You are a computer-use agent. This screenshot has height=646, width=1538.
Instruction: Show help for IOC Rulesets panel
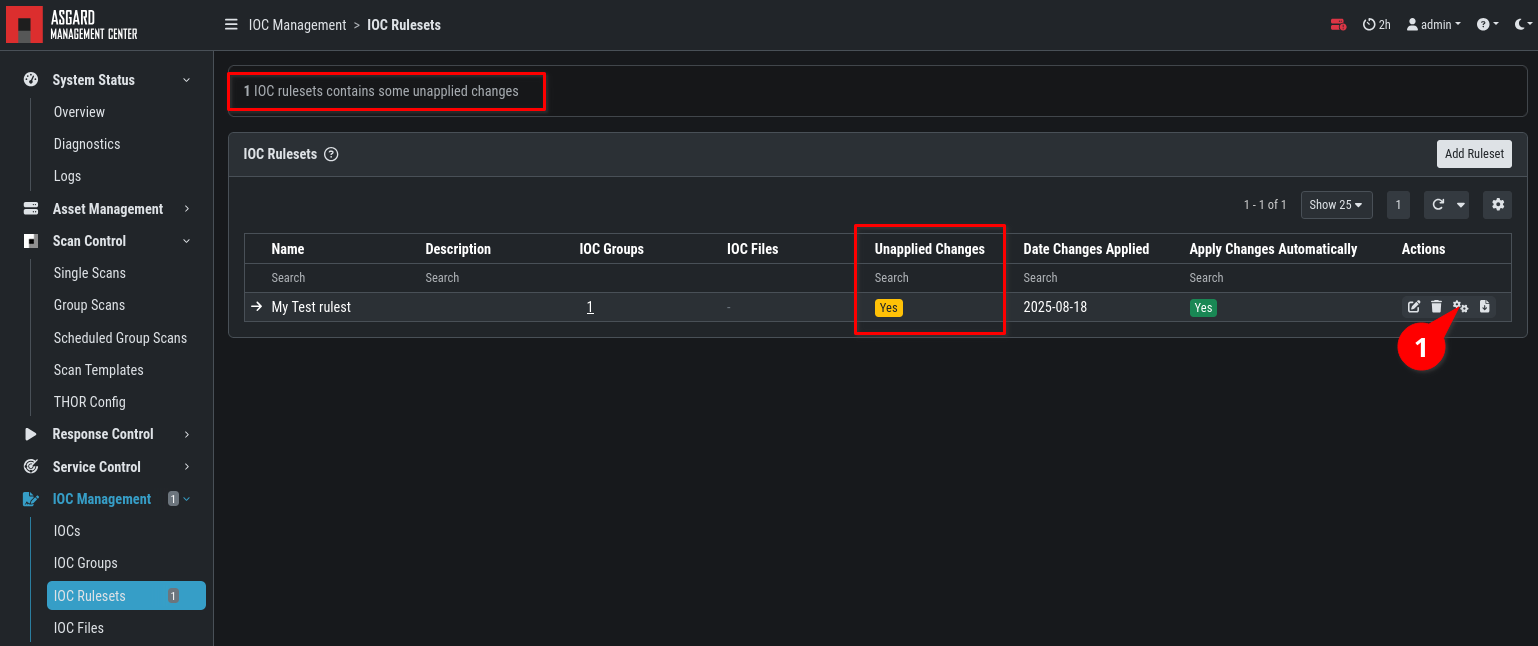tap(332, 154)
